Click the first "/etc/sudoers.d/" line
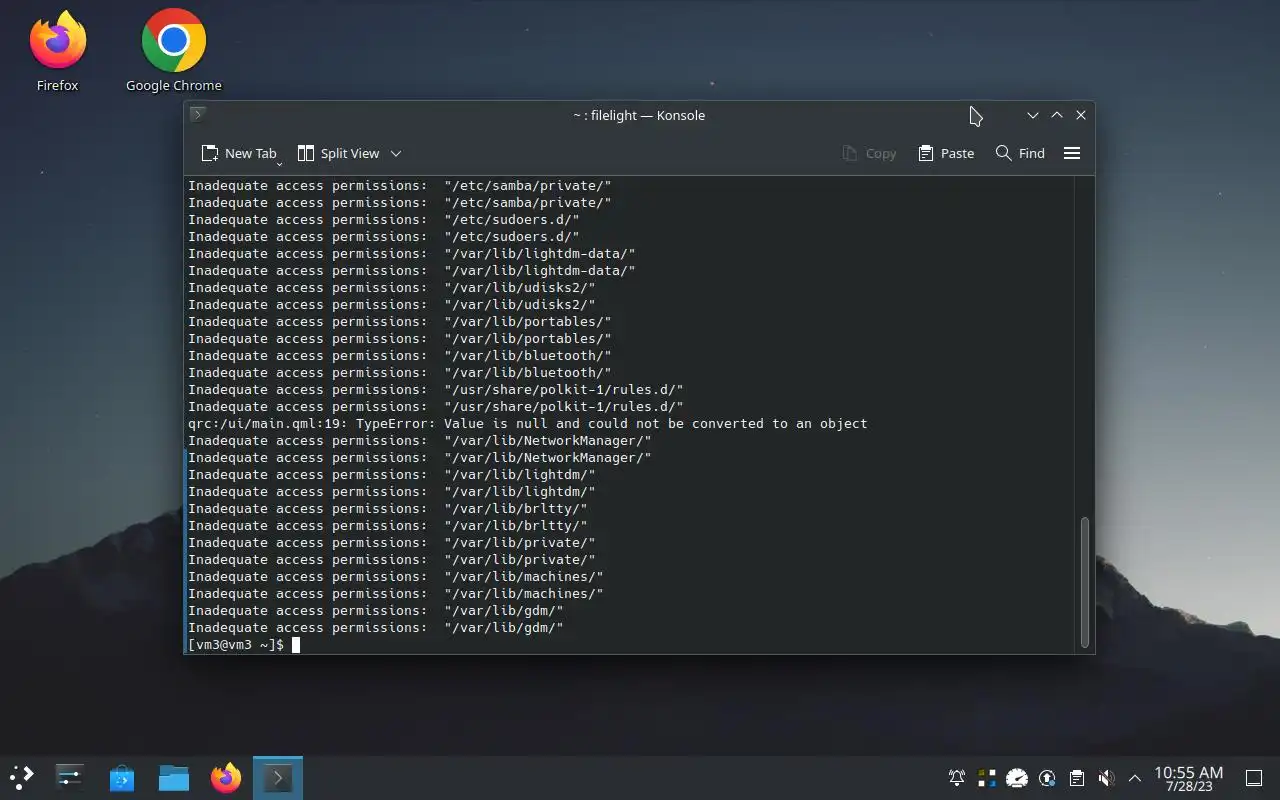This screenshot has height=800, width=1280. click(x=384, y=220)
